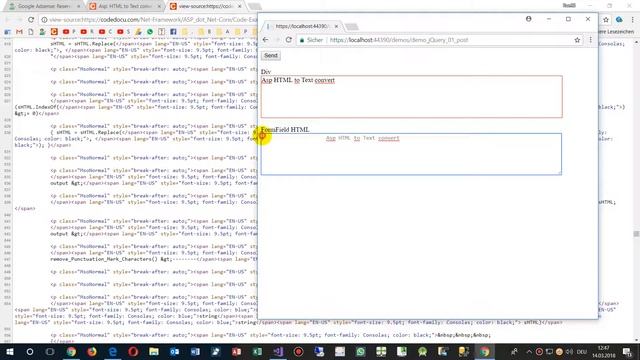Screen dimensions: 640x360
Task: Switch to the Asp HTML to Text convert tab
Action: click(x=124, y=6)
